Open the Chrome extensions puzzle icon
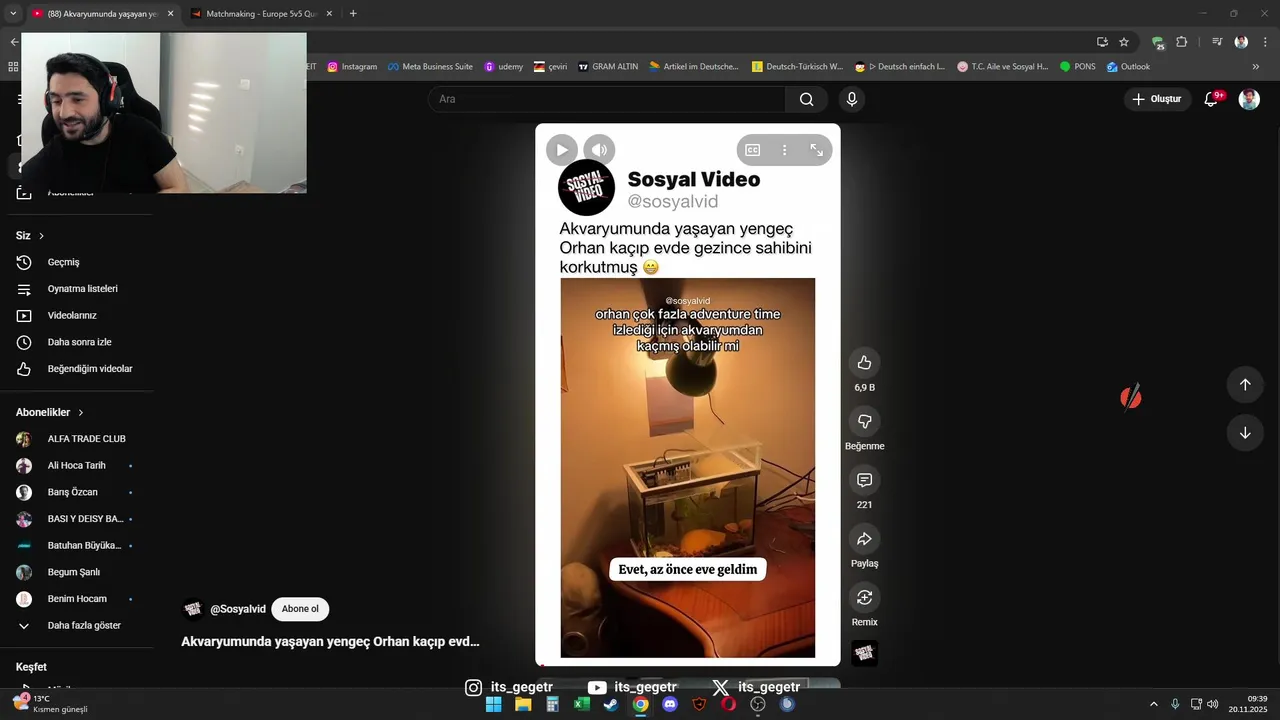 [x=1182, y=42]
